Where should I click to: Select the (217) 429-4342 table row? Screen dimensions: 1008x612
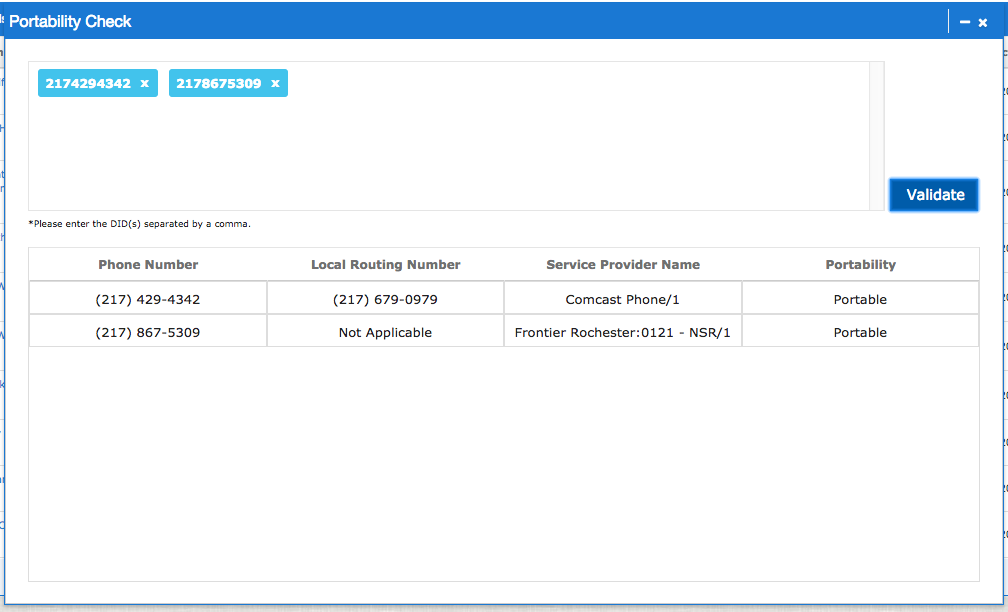click(147, 298)
